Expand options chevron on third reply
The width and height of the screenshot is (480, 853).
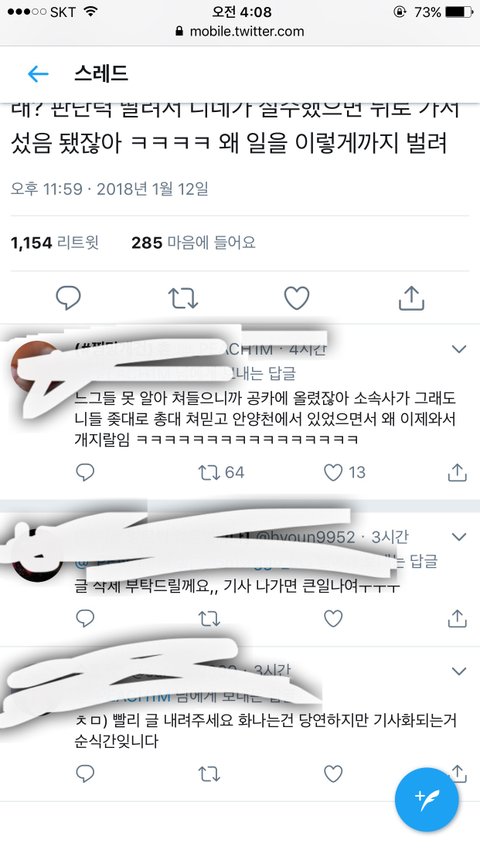click(459, 671)
